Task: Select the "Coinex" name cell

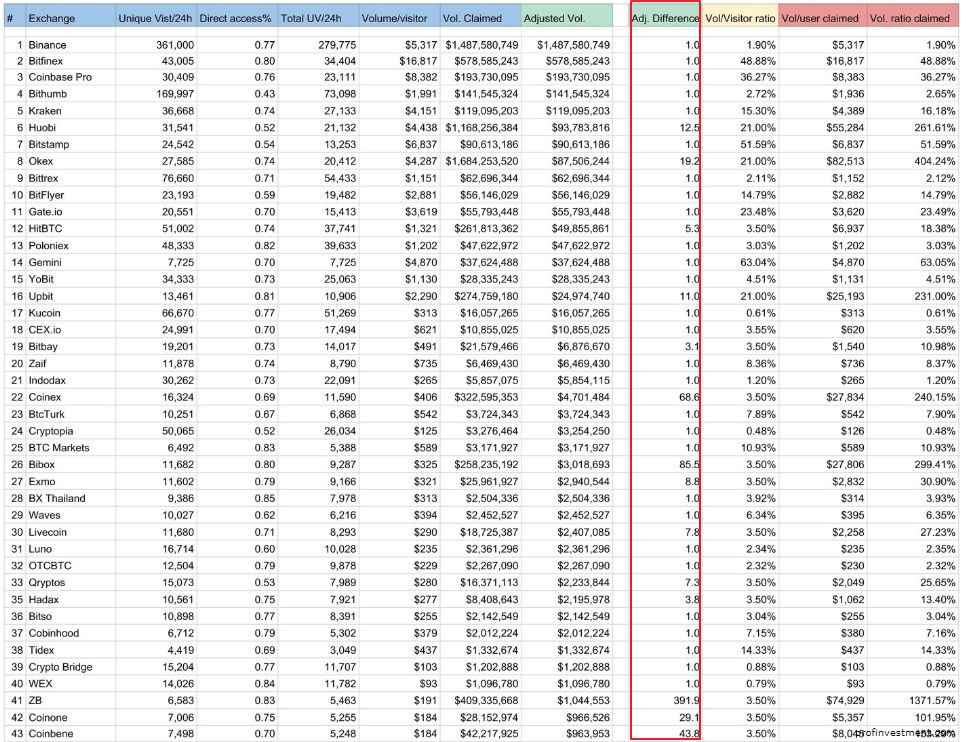Action: pos(45,397)
